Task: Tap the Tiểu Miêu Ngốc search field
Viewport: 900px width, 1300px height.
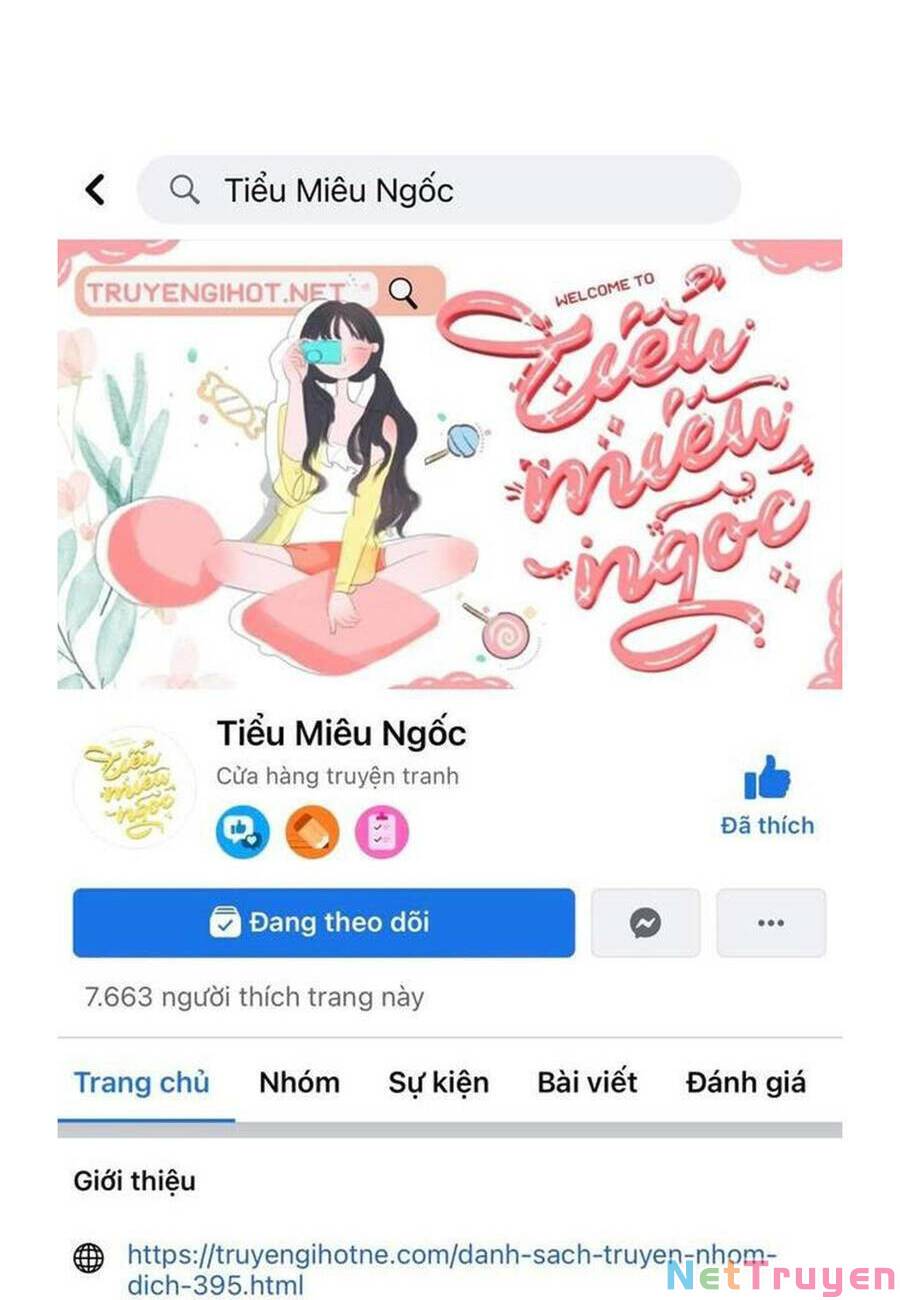Action: (439, 189)
